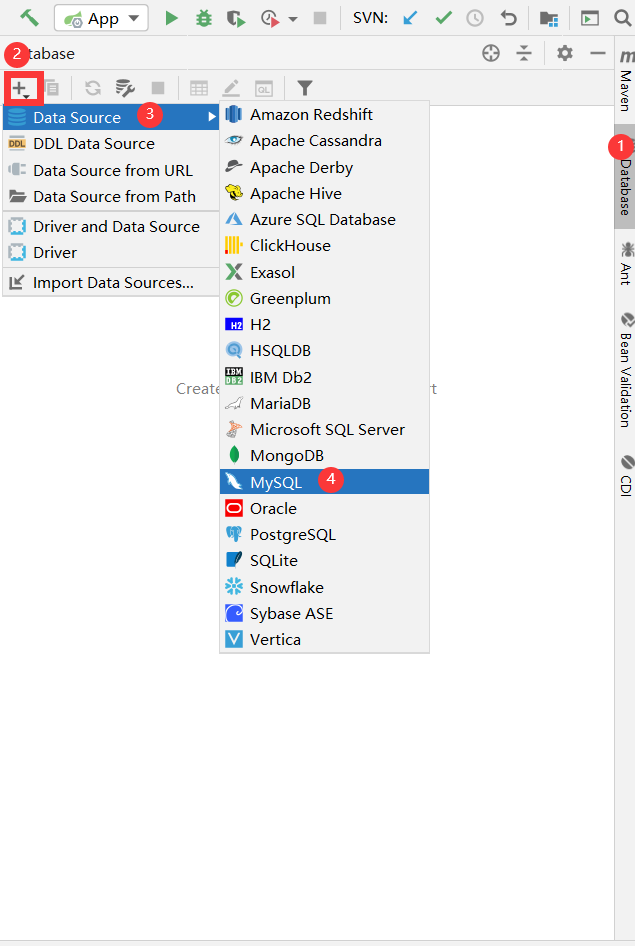This screenshot has width=635, height=946.
Task: Hide the Database tool window
Action: [x=598, y=54]
